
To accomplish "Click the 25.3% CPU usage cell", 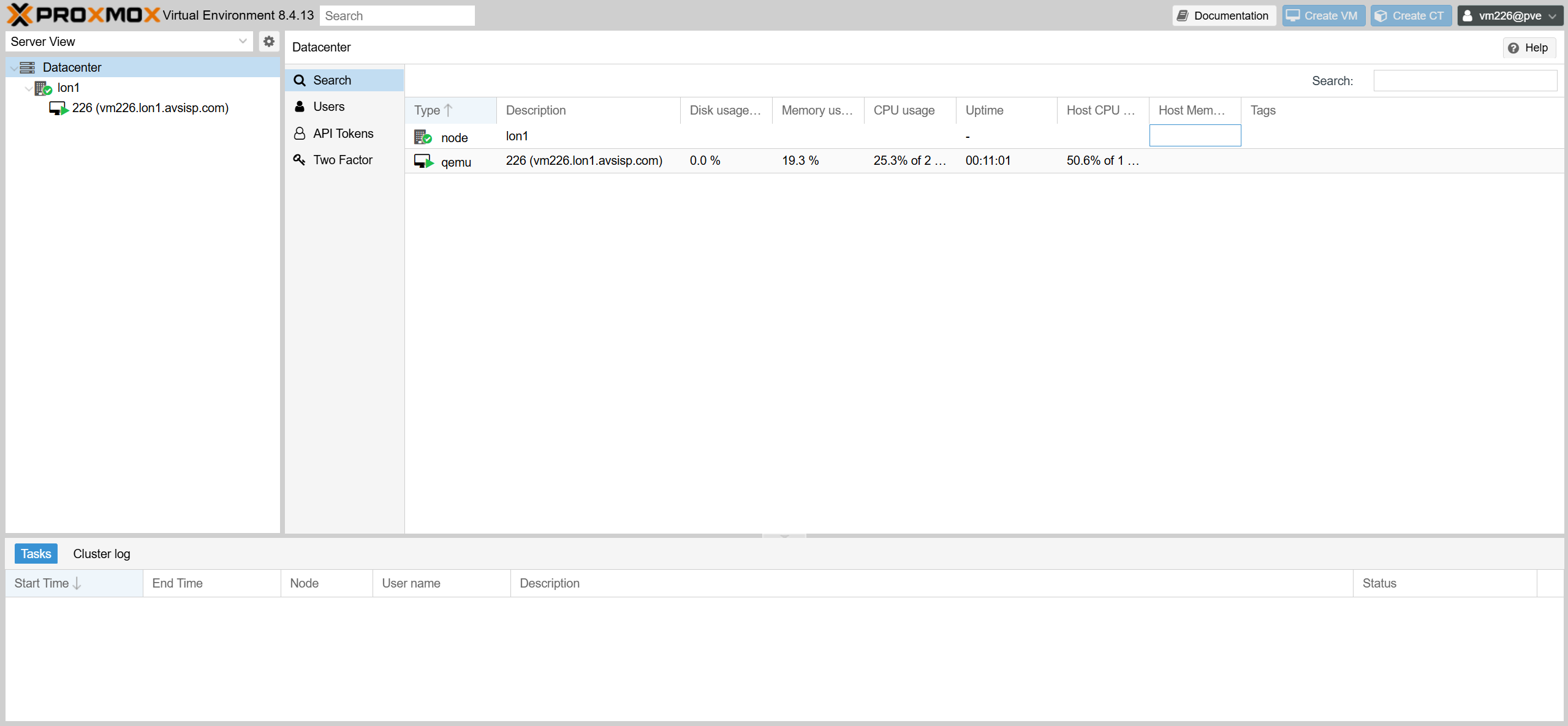I will (x=910, y=161).
